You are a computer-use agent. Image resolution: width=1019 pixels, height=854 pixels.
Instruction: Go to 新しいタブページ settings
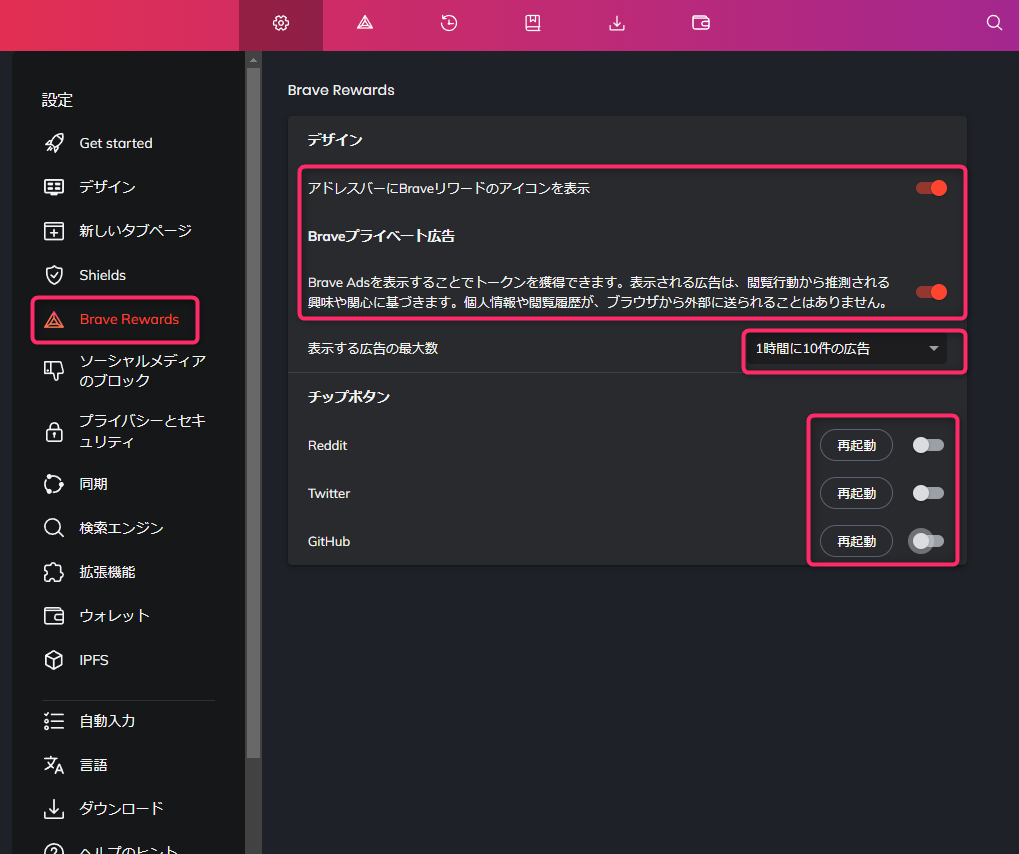click(x=135, y=231)
